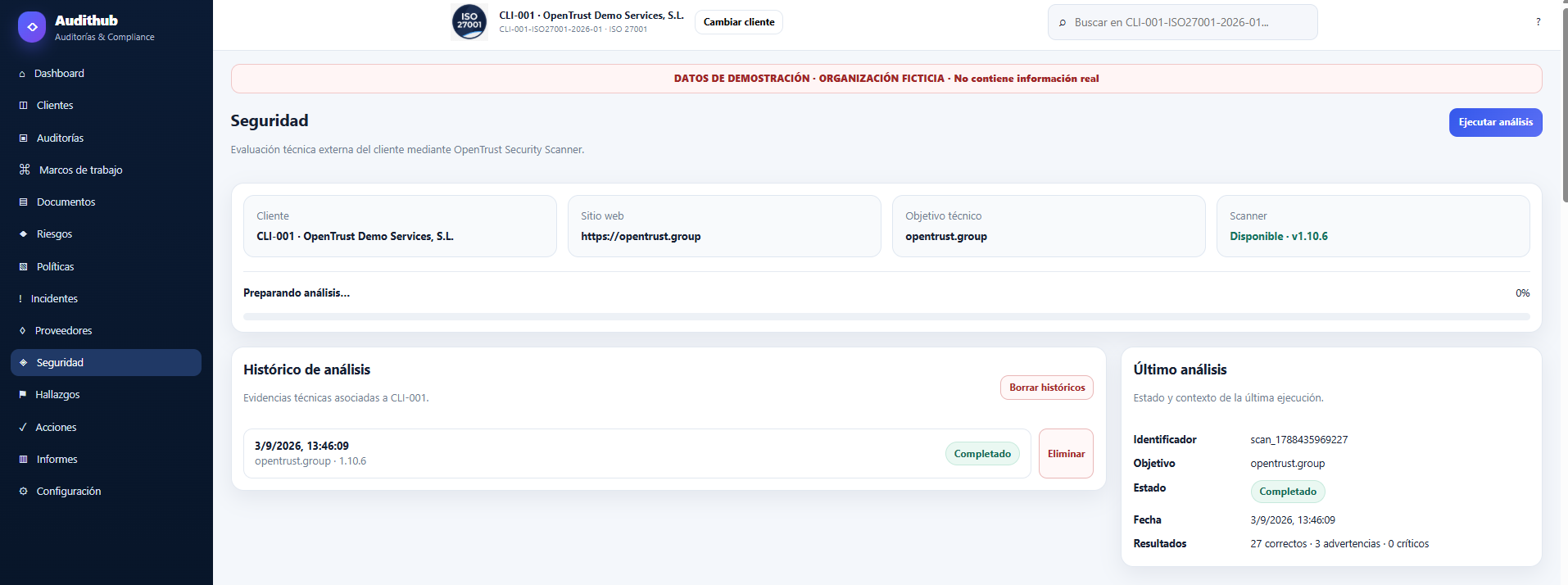Click the Marcos de trabajo icon
This screenshot has width=1568, height=585.
click(25, 170)
